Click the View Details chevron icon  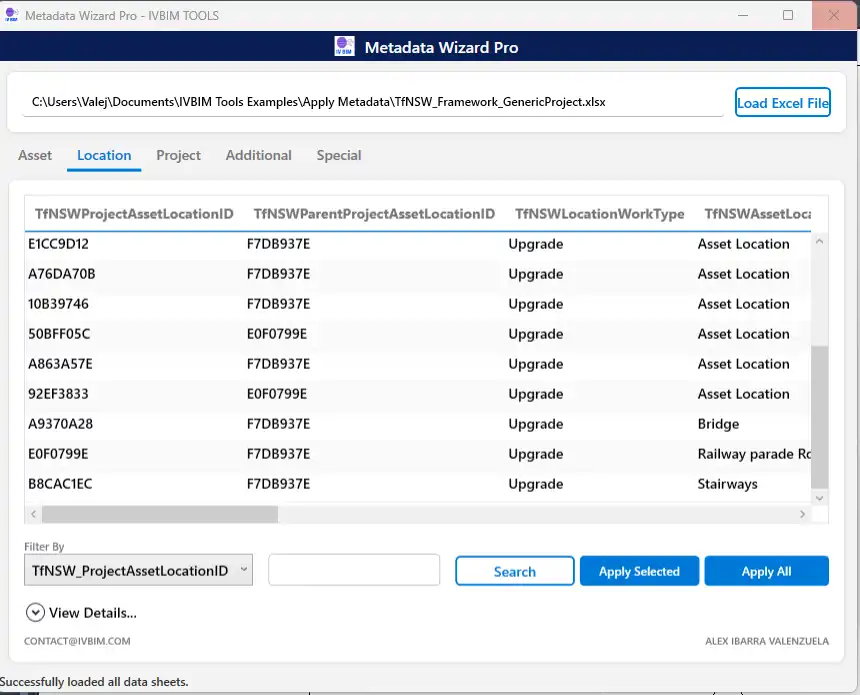[x=35, y=612]
